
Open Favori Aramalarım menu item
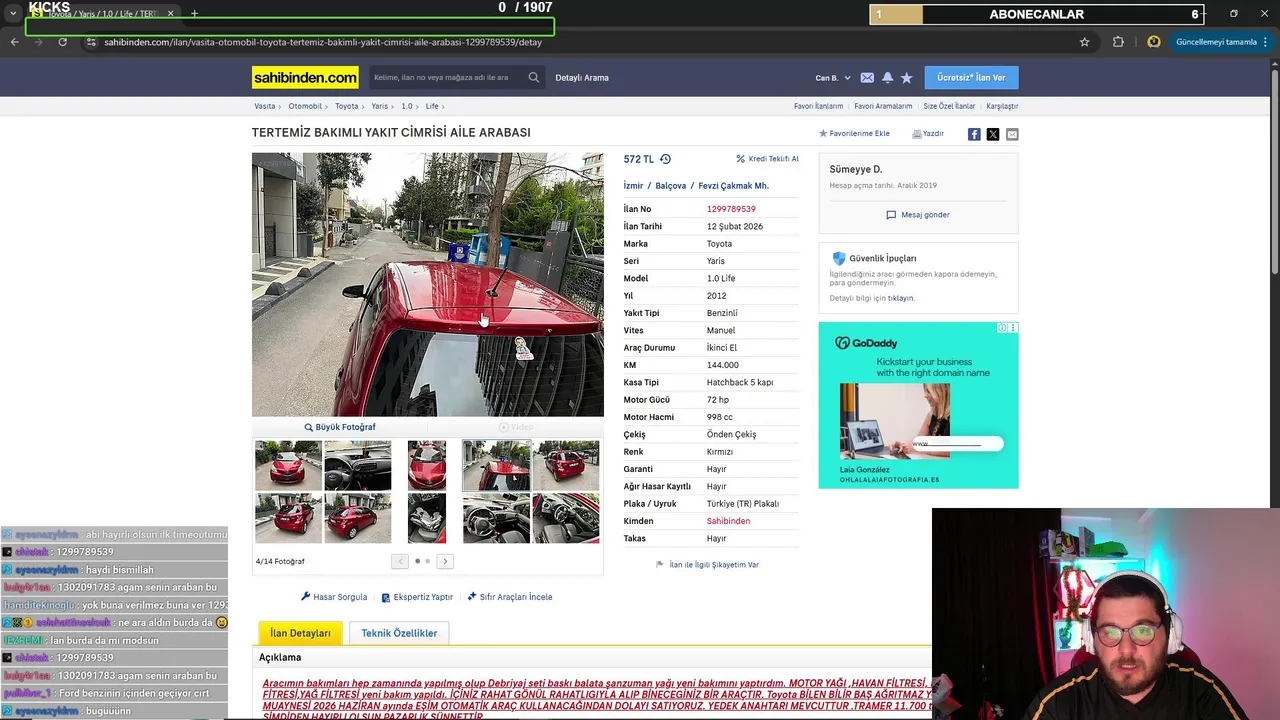tap(883, 106)
